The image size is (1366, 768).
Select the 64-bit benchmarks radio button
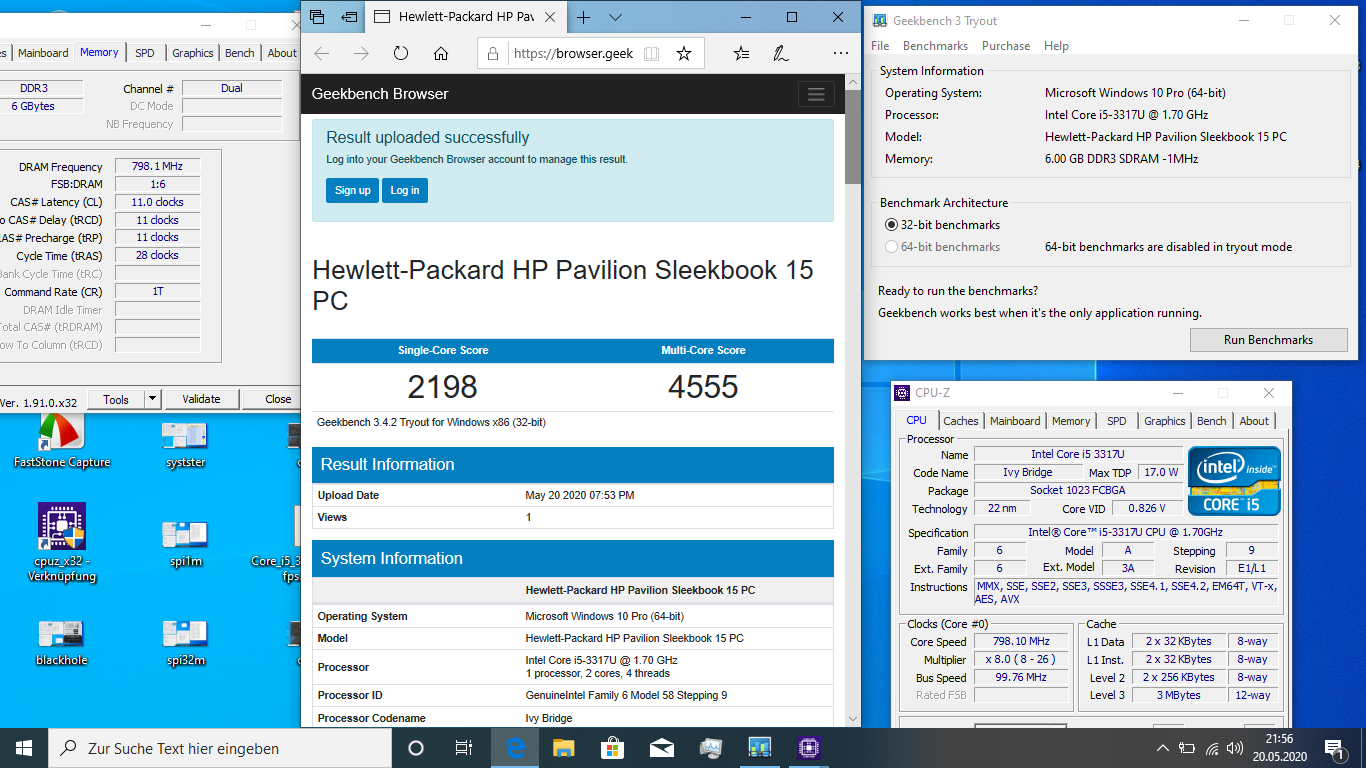coord(892,247)
